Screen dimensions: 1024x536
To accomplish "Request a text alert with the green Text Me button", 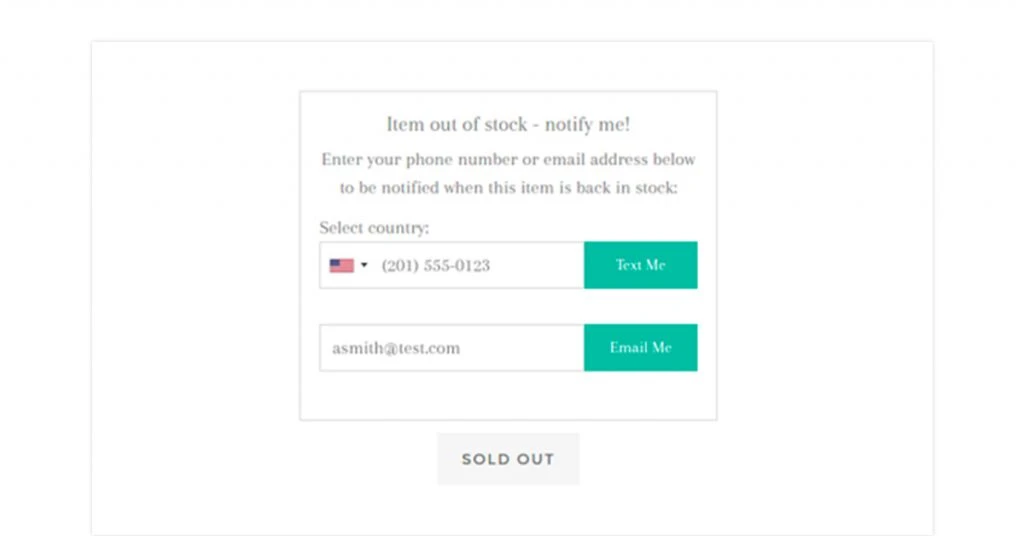I will point(641,265).
